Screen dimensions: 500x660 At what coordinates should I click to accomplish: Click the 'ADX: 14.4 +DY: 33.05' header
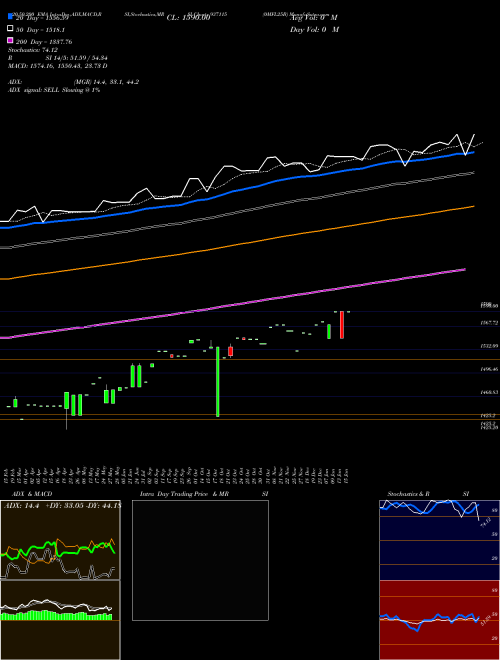pyautogui.click(x=62, y=506)
